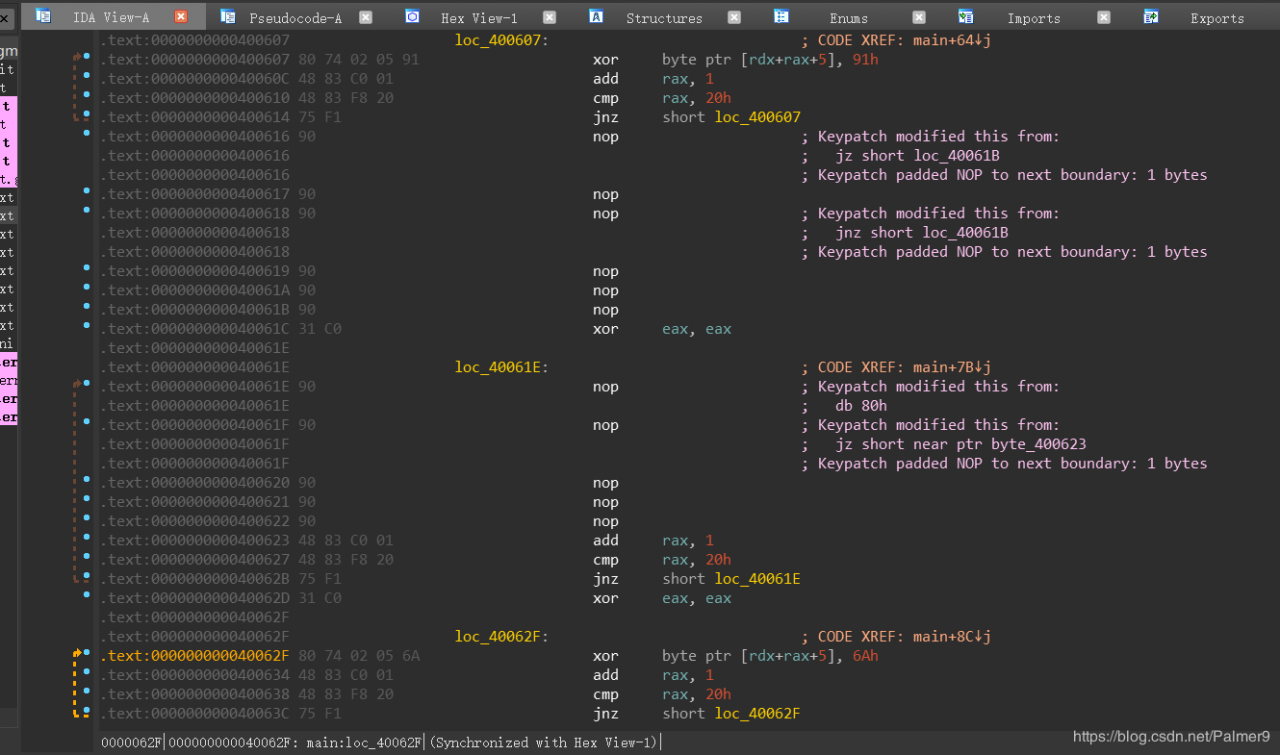Close the IDA View-A tab
This screenshot has width=1280, height=755.
click(x=181, y=17)
